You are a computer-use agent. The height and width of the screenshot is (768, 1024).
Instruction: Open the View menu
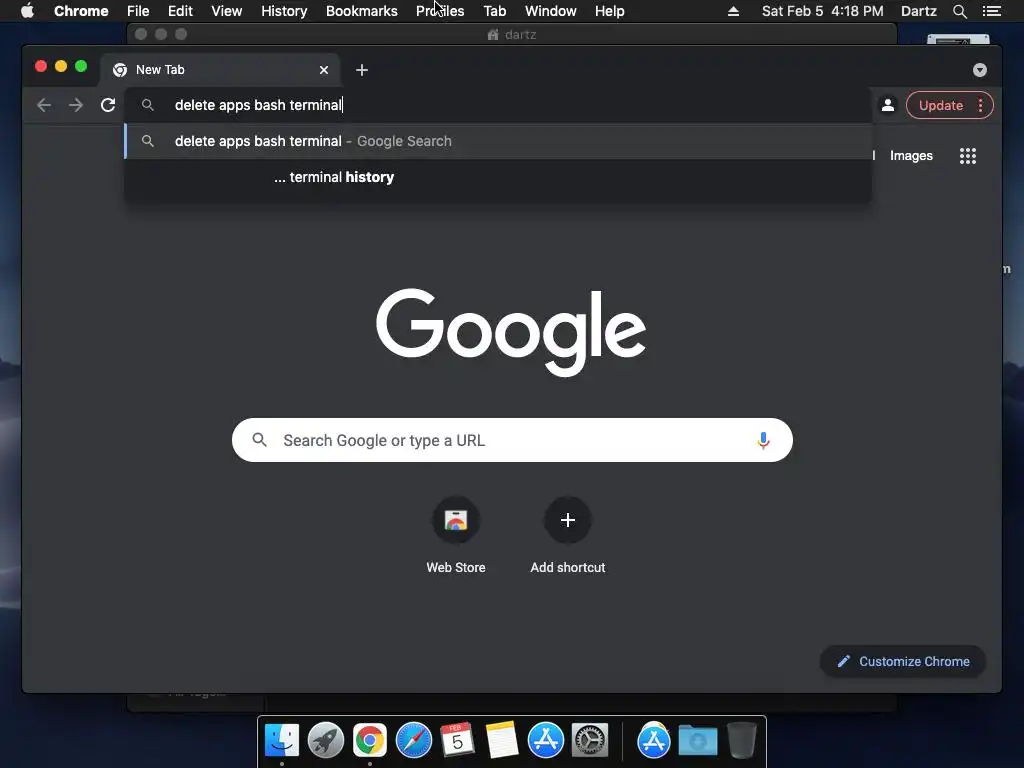(227, 11)
